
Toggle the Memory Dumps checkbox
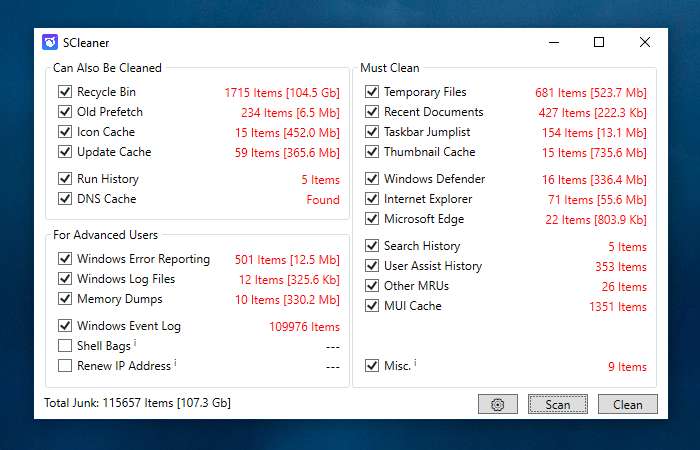[x=65, y=299]
